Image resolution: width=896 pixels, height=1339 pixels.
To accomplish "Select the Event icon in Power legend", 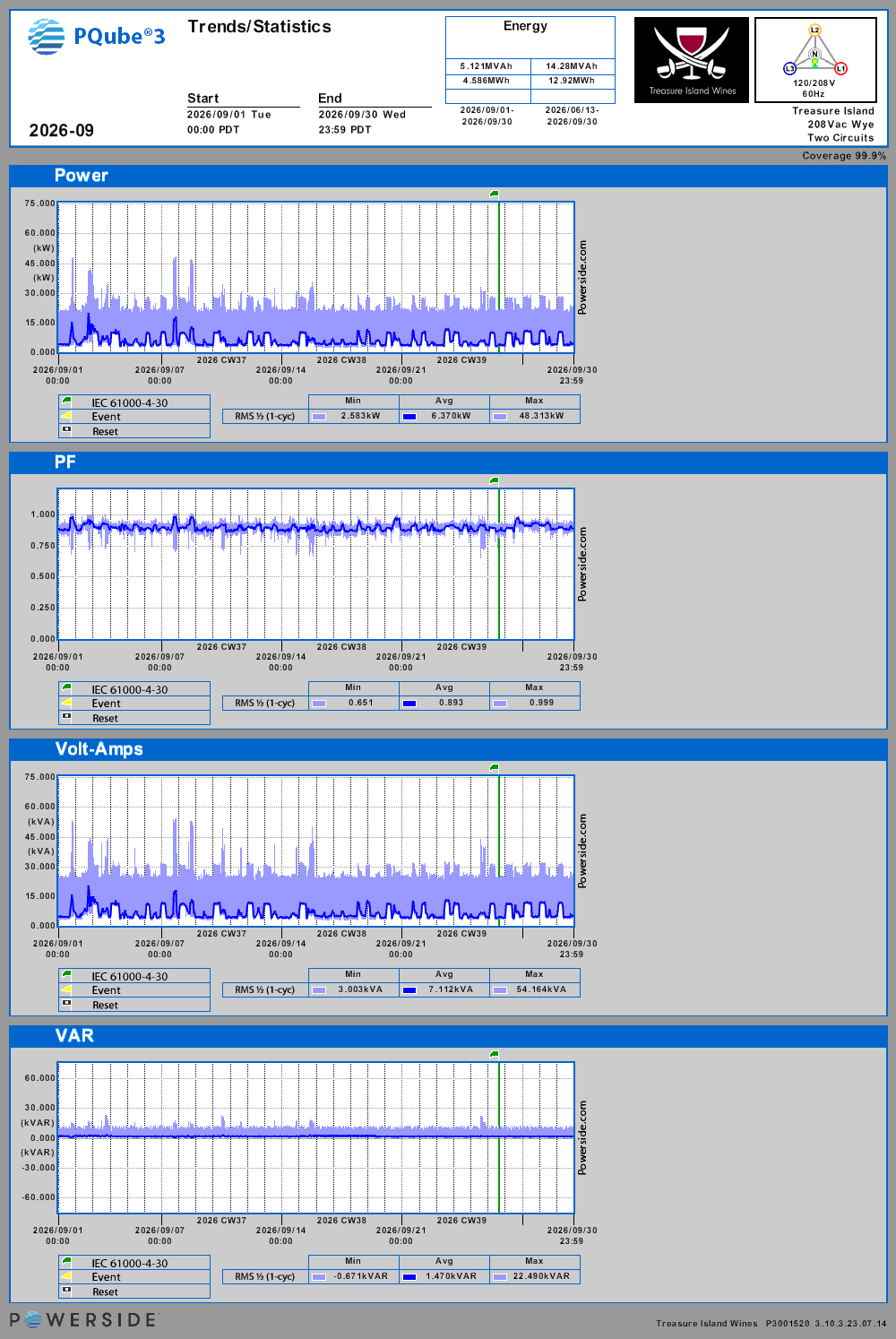I will (66, 416).
